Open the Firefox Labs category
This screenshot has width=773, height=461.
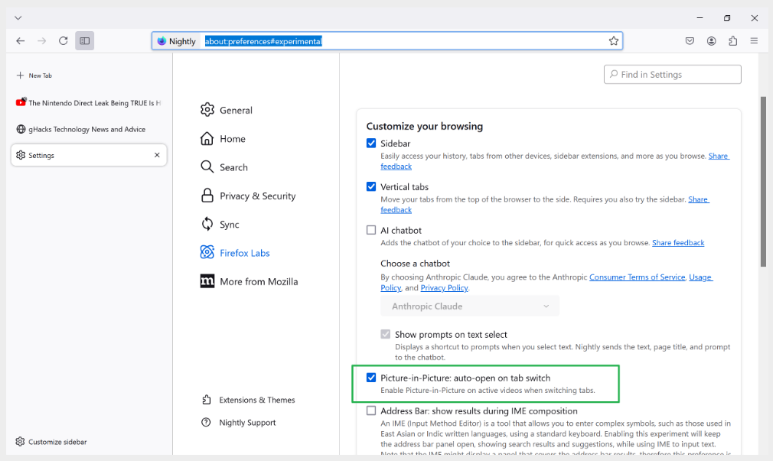point(235,253)
